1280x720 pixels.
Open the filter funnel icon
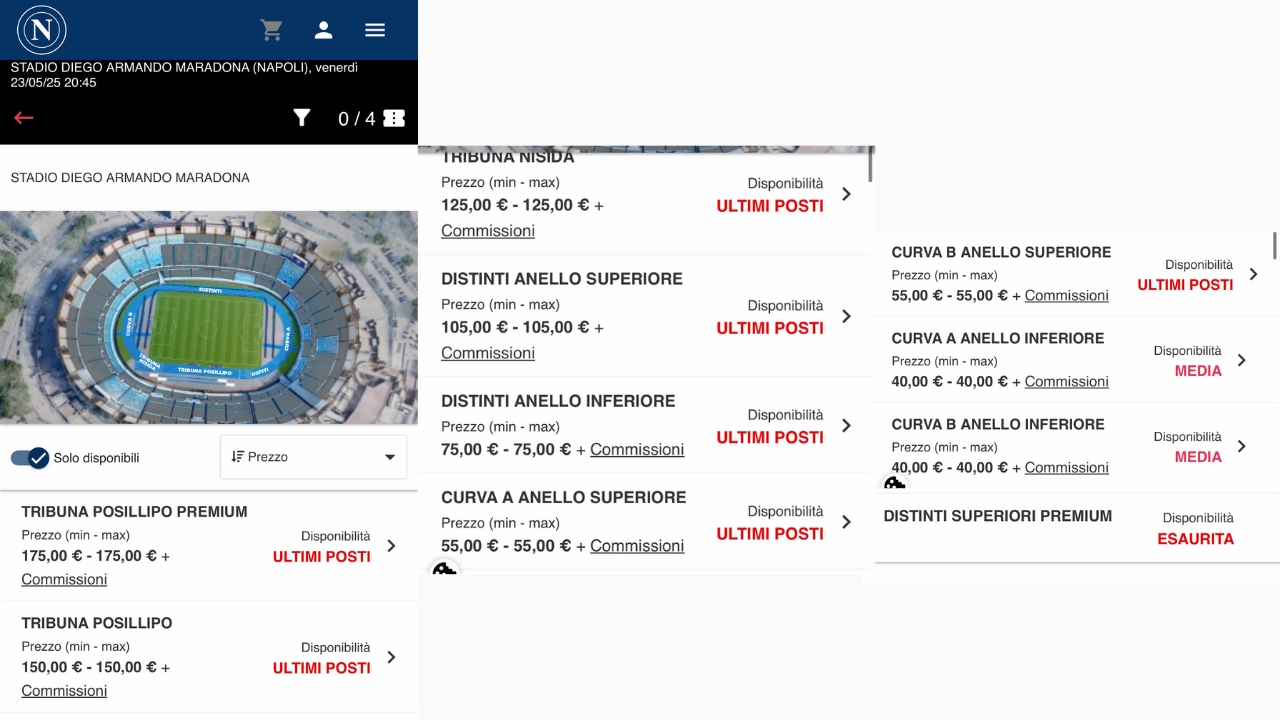pos(302,118)
